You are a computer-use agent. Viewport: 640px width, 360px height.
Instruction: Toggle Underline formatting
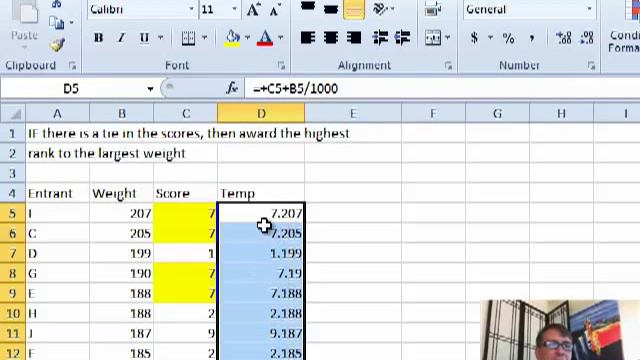[144, 38]
